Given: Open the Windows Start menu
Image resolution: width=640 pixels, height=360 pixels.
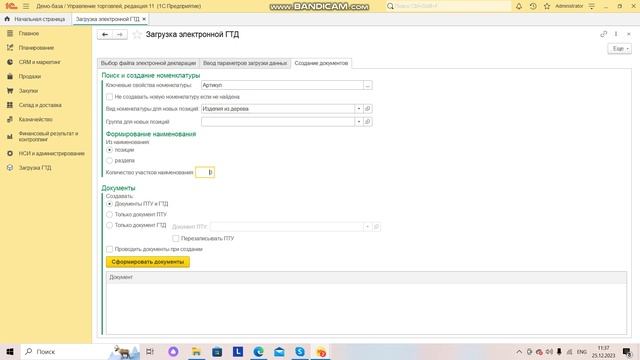Looking at the screenshot, I should tap(10, 351).
